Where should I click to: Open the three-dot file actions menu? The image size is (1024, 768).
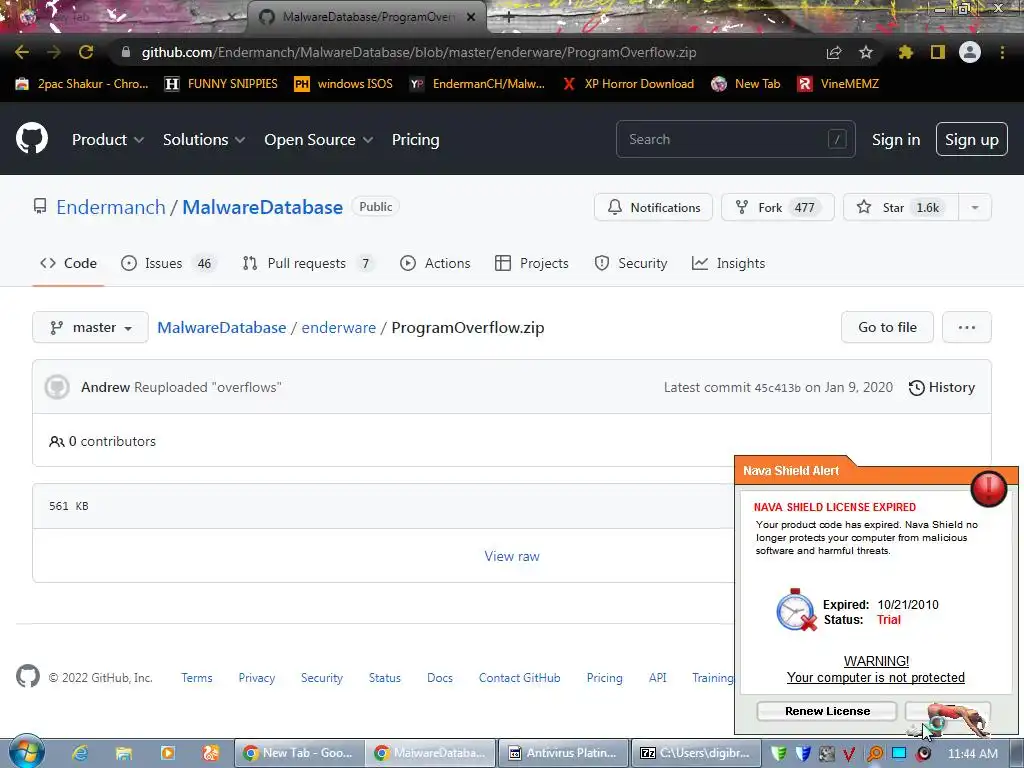click(967, 327)
